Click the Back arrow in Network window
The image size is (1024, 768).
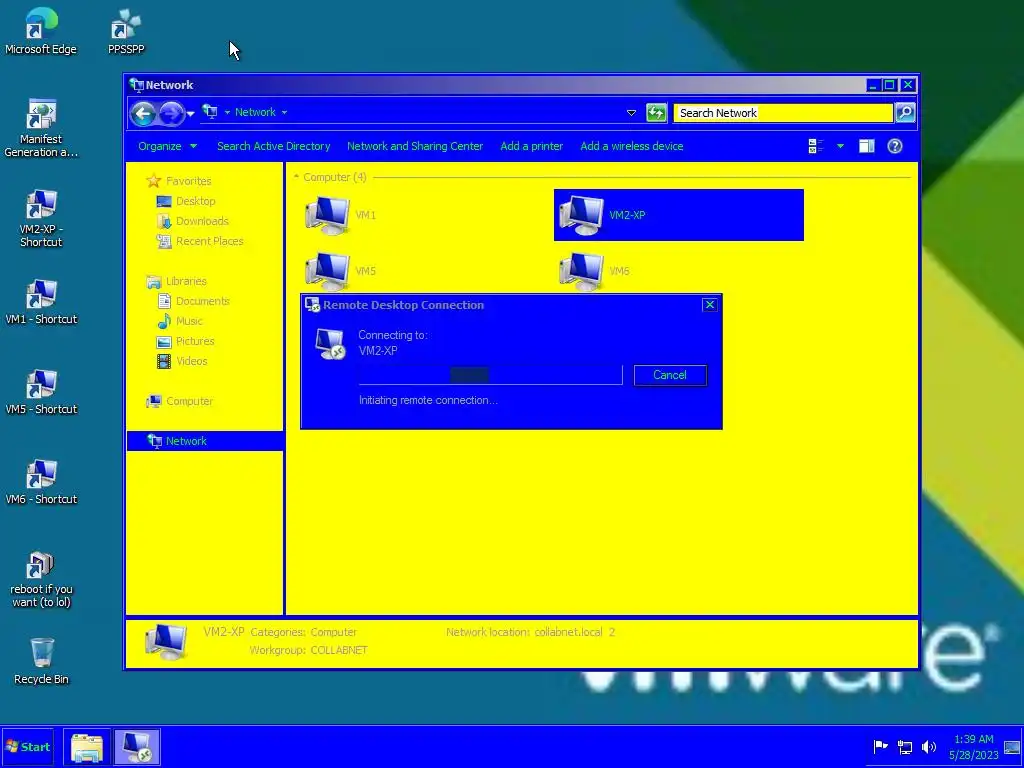(142, 113)
